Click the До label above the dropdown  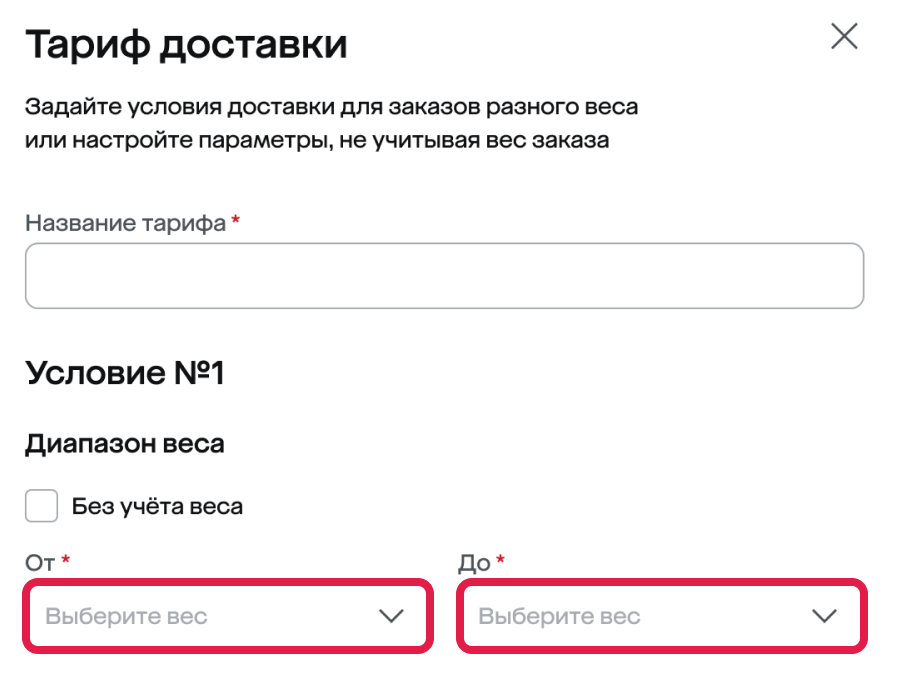(474, 563)
